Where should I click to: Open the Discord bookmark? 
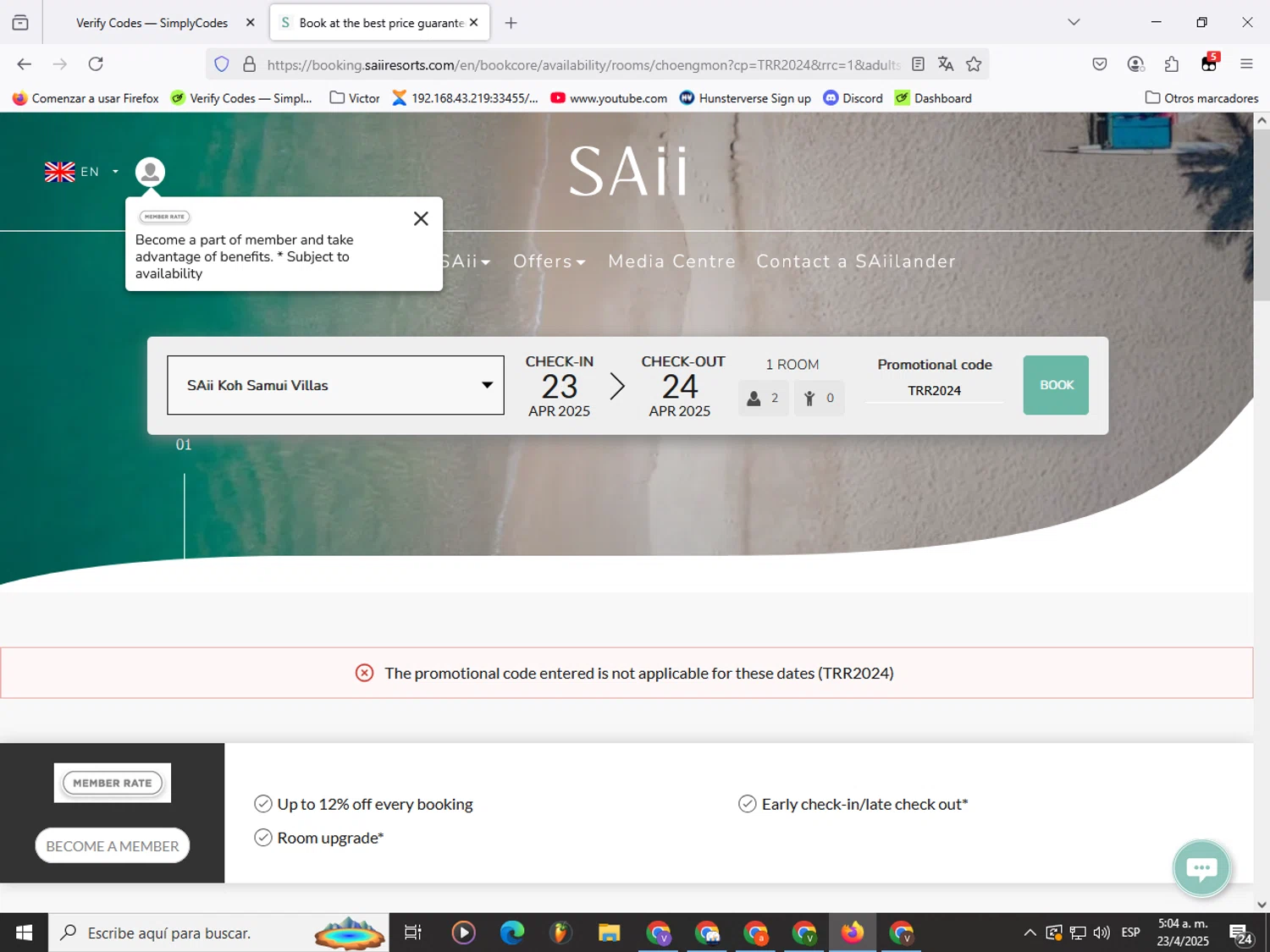pos(853,98)
